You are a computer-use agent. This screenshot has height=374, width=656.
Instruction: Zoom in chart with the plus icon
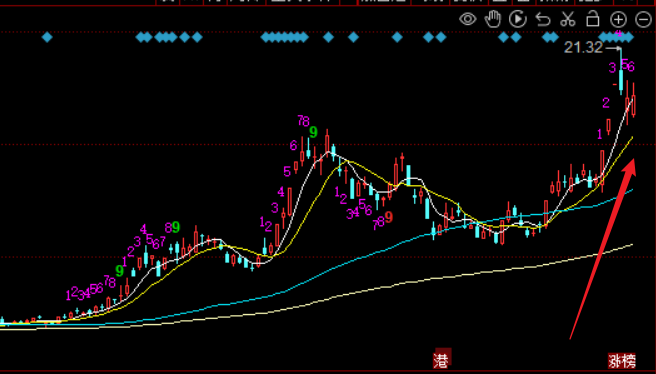click(618, 19)
